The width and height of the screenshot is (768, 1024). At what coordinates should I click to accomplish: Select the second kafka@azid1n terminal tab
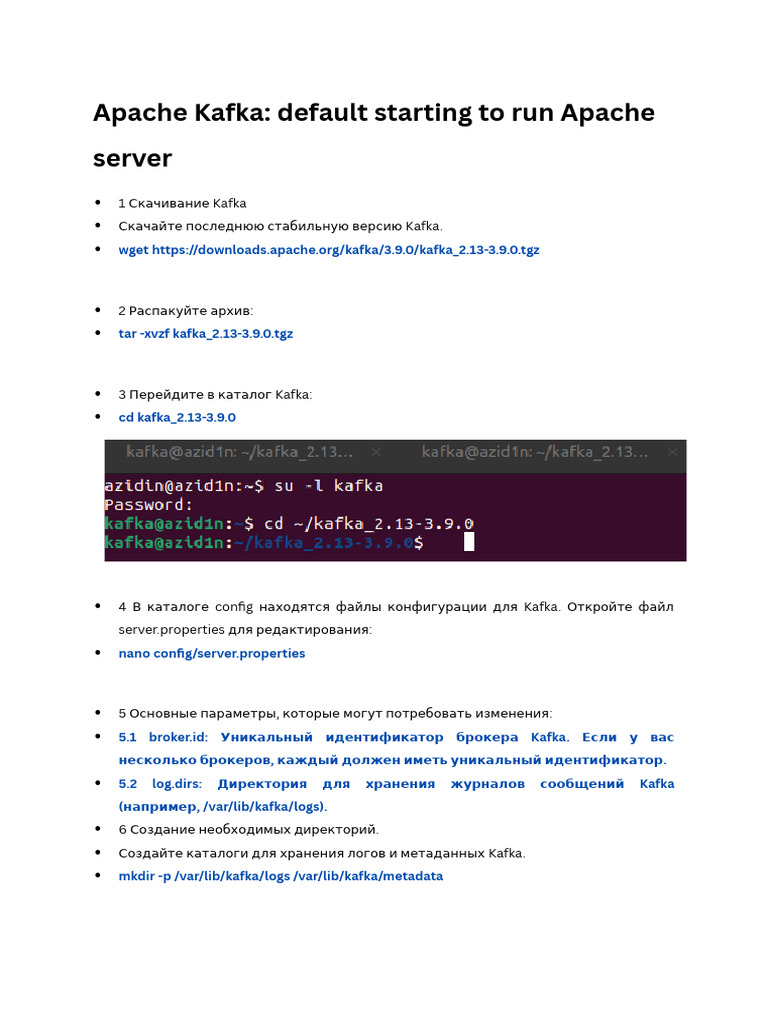pyautogui.click(x=535, y=451)
